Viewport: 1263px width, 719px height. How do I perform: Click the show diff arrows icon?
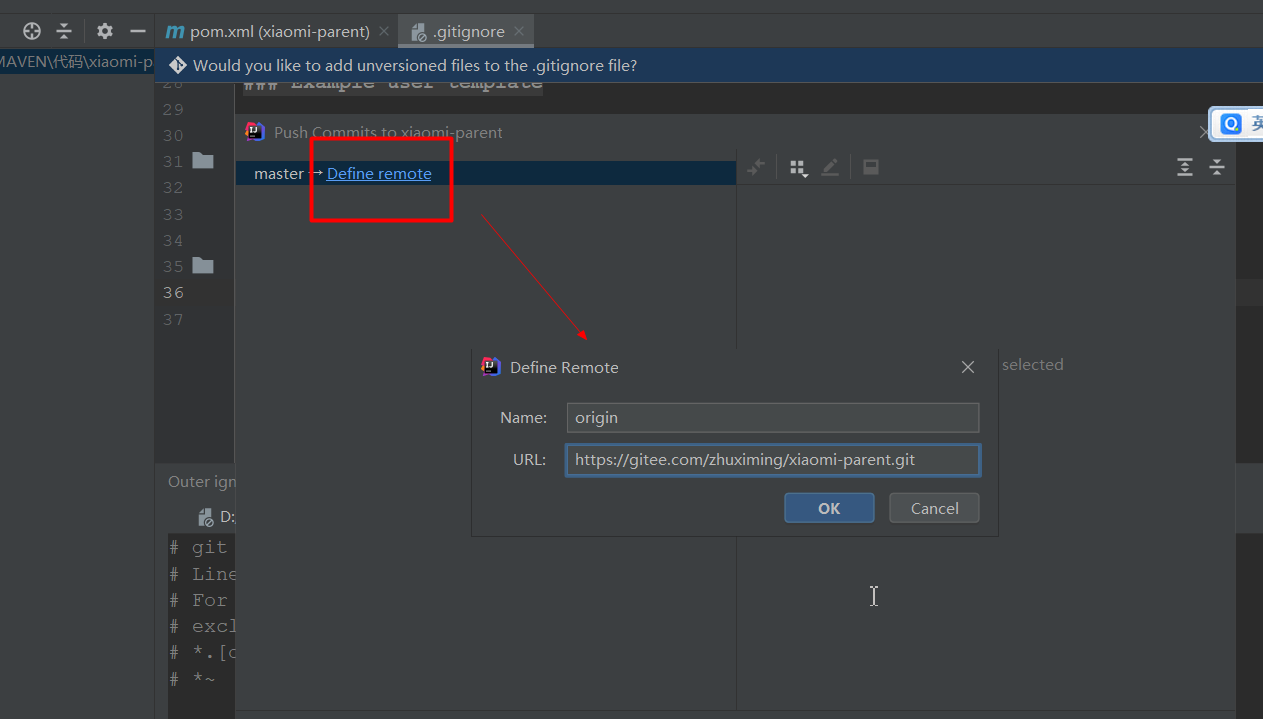tap(757, 168)
